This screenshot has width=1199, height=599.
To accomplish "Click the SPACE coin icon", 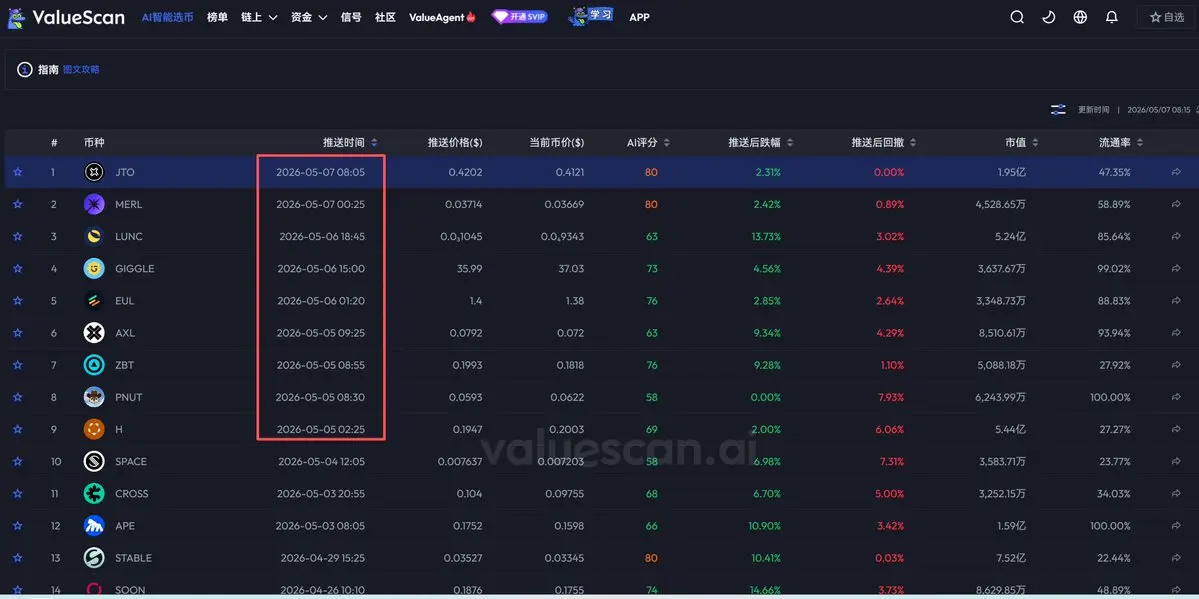I will point(94,461).
